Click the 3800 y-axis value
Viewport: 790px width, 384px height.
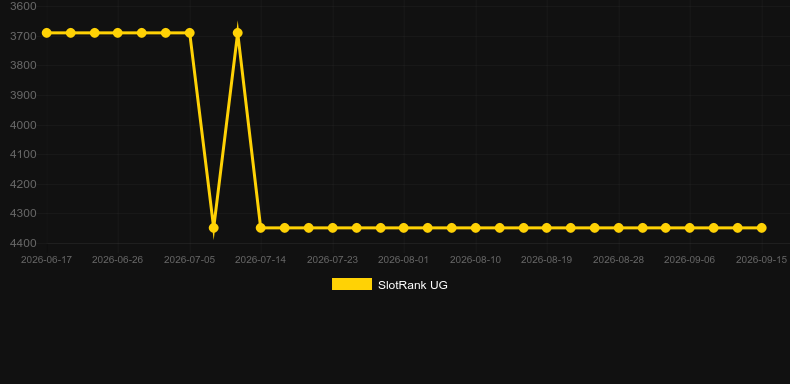click(23, 66)
